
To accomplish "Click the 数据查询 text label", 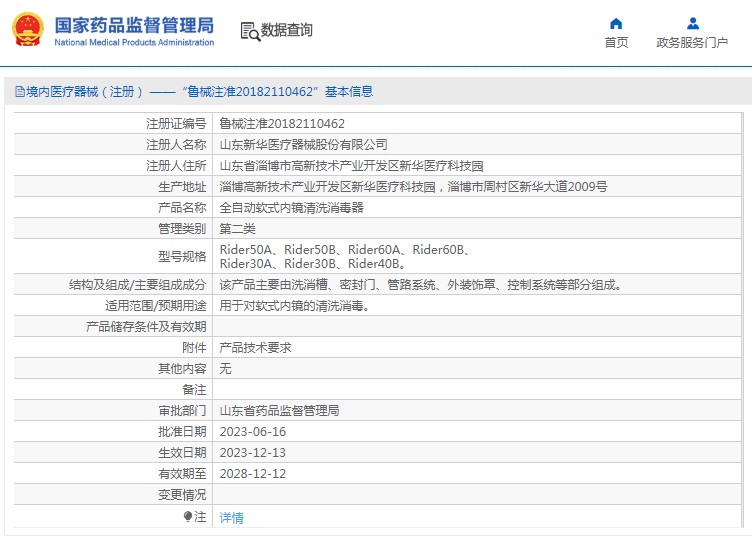I will coord(287,31).
